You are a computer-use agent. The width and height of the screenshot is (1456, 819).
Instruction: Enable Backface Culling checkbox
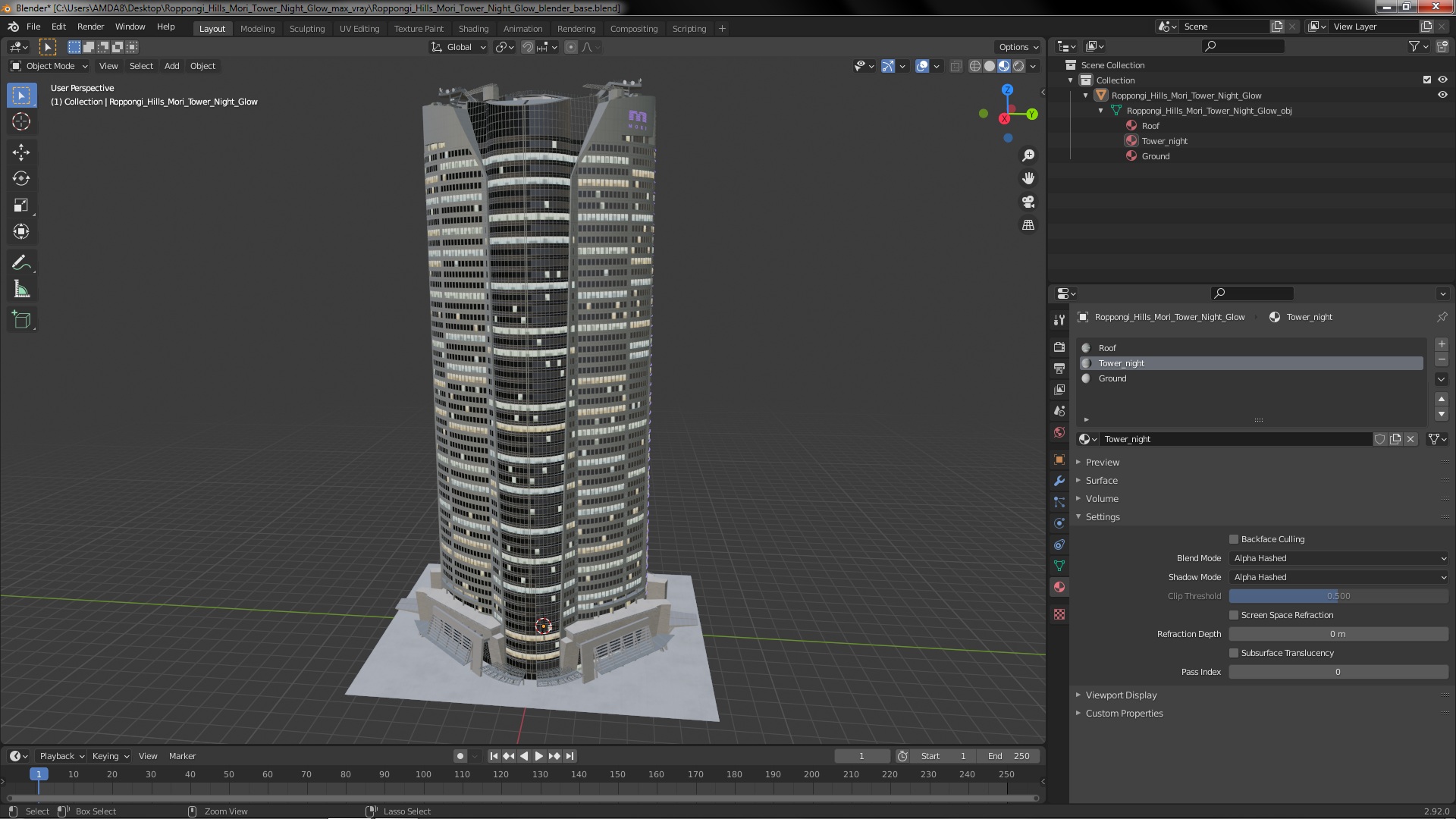1234,539
